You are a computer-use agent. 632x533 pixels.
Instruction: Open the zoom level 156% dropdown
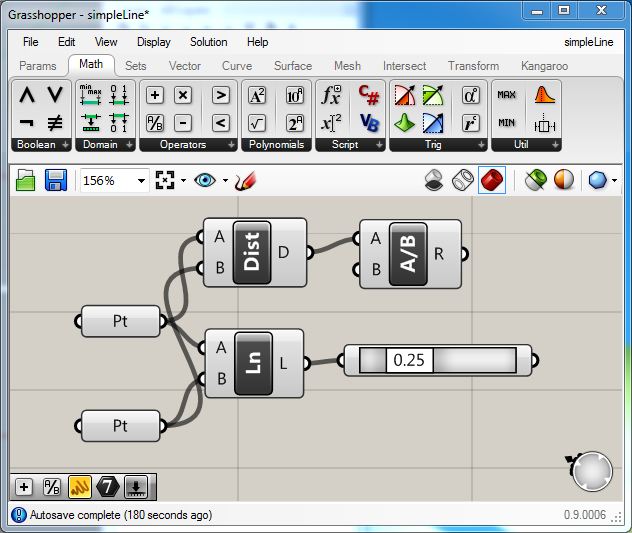point(141,181)
